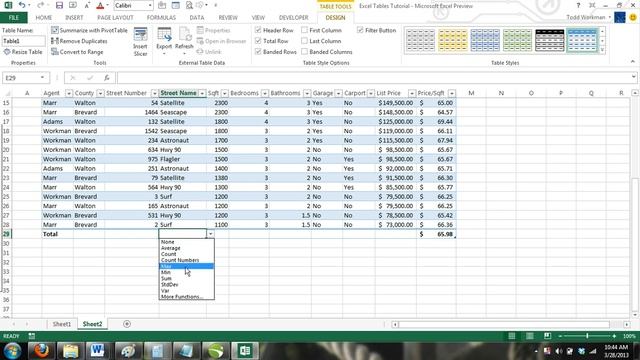Click Convert to Range
640x360 pixels.
pos(77,52)
